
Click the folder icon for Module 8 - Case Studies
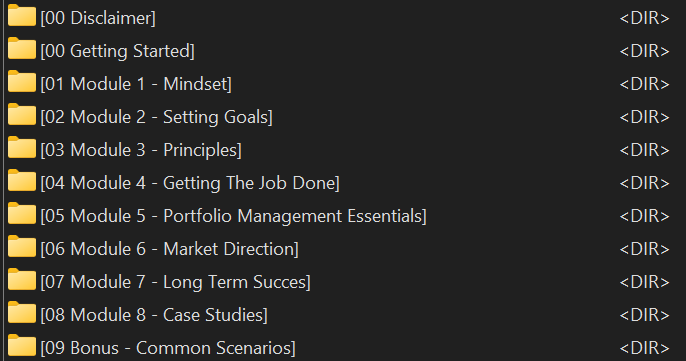22,312
